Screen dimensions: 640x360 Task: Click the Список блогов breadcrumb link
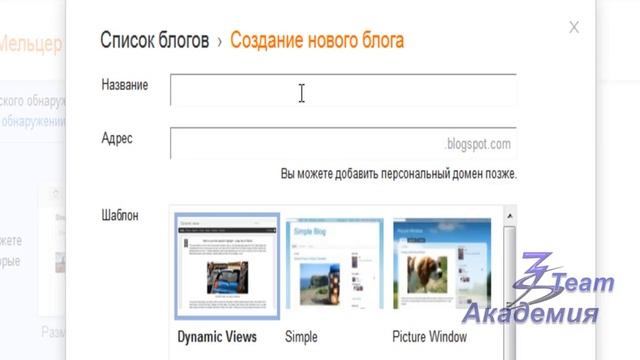click(x=155, y=40)
